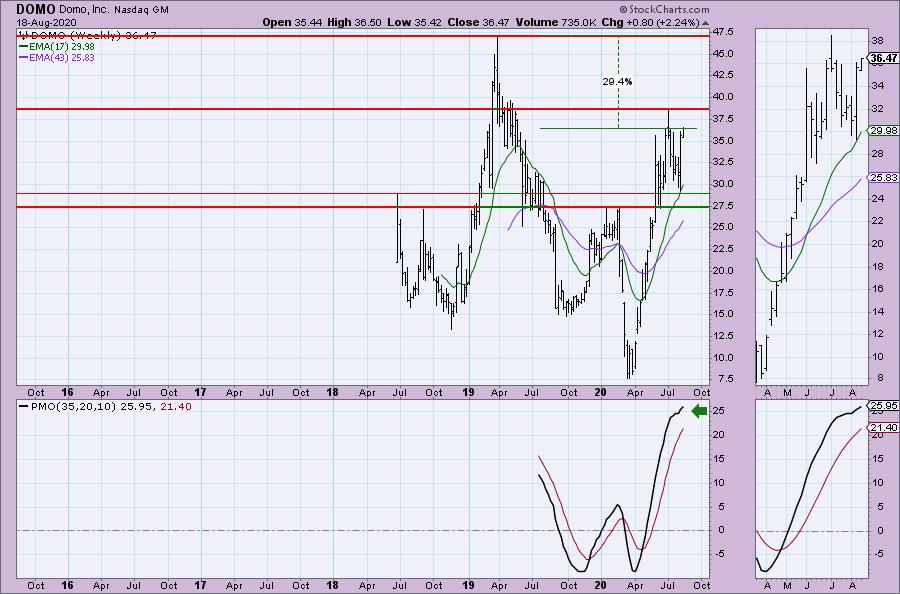The height and width of the screenshot is (594, 900).
Task: Click the '30.0' price axis label
Action: [x=723, y=184]
